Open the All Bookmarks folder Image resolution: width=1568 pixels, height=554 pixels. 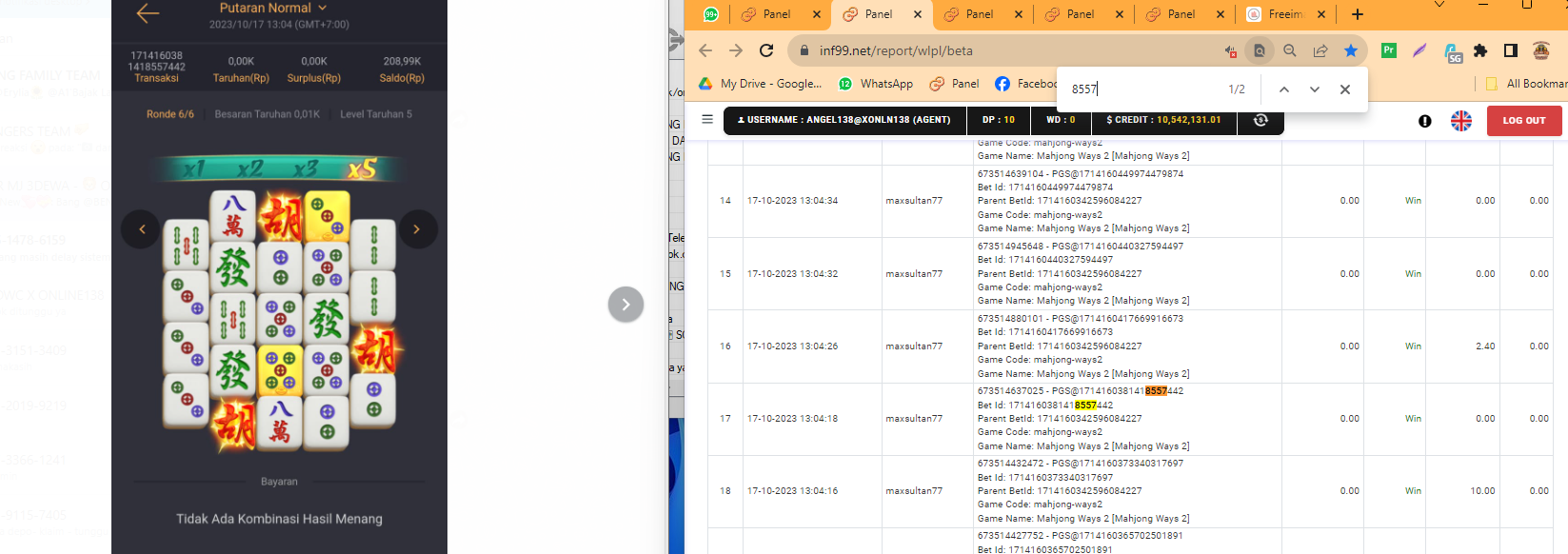tap(1527, 84)
